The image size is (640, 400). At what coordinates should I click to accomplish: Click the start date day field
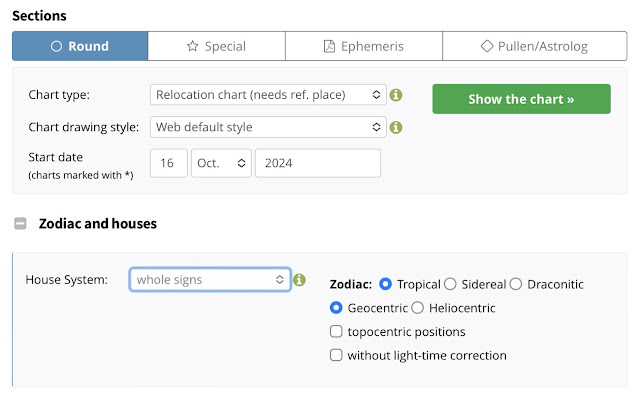coord(169,163)
